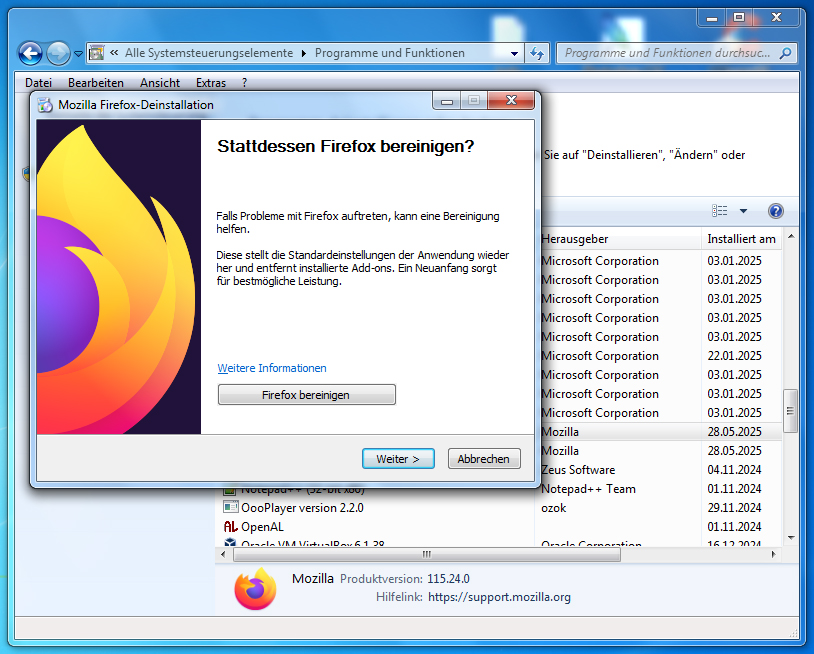814x654 pixels.
Task: Click the refresh icon beside address bar
Action: pos(537,53)
